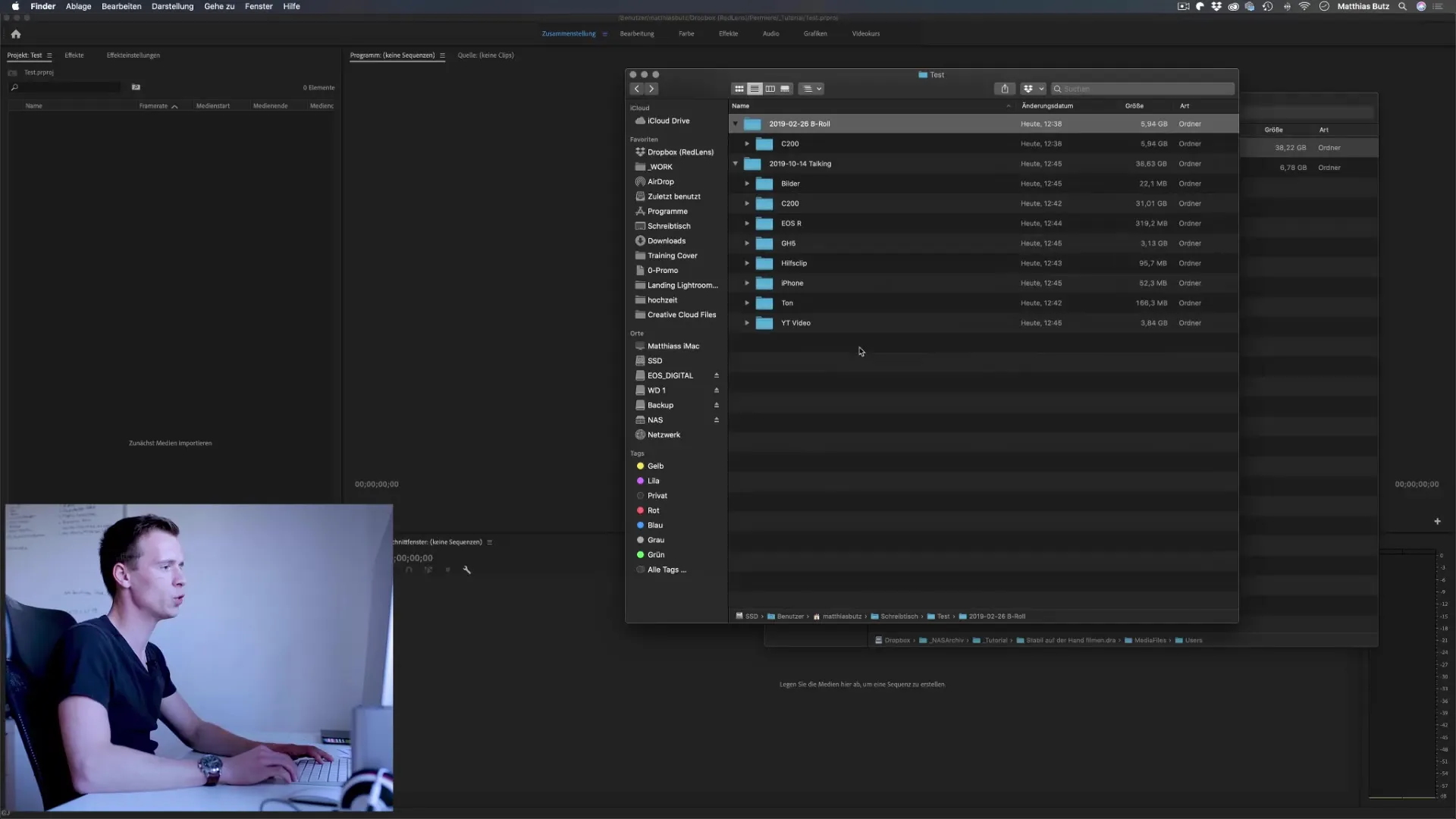Screen dimensions: 1456x819
Task: Open Netzwerk in Finder sidebar
Action: [657, 435]
